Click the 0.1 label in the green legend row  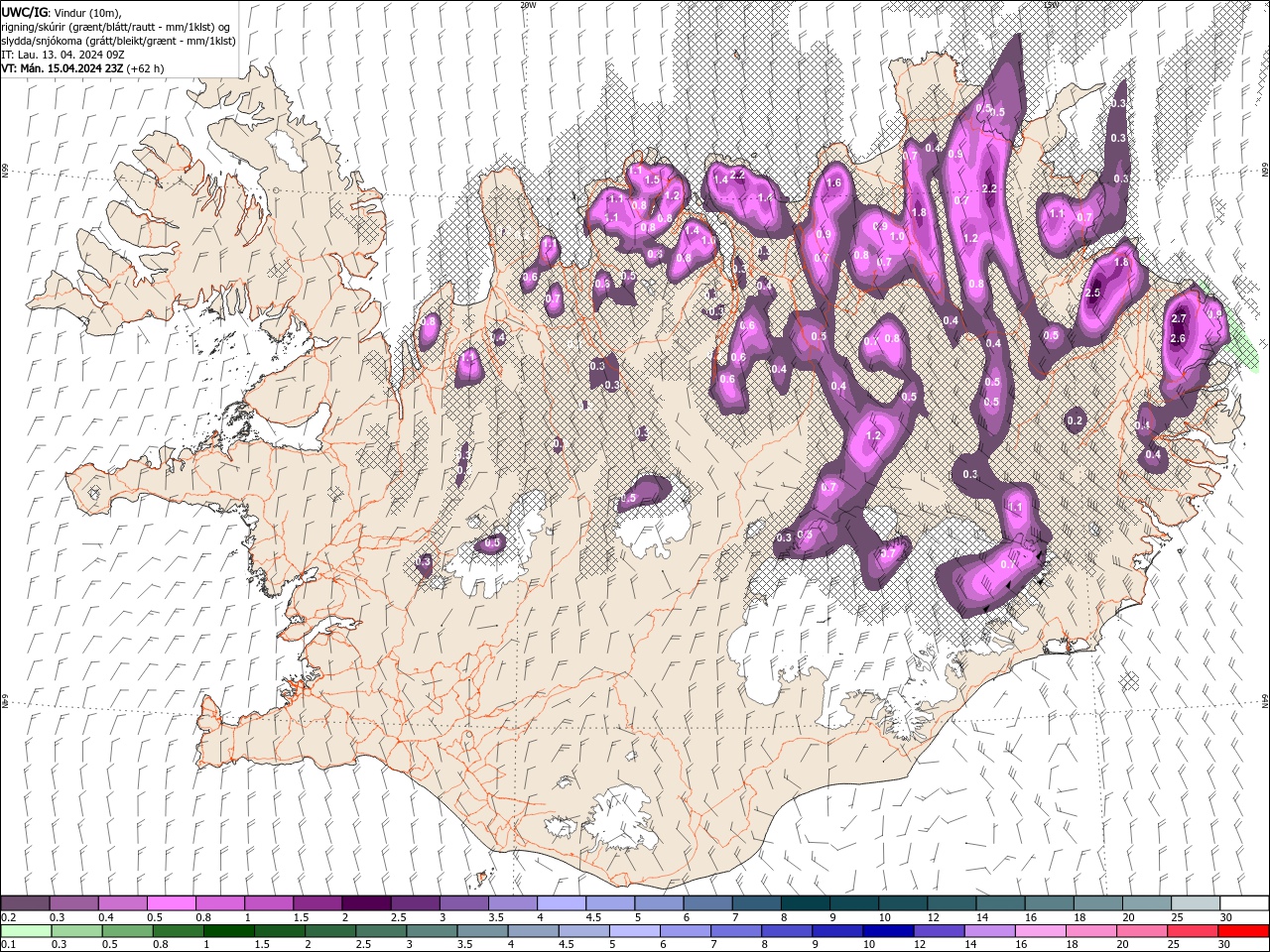tap(8, 945)
